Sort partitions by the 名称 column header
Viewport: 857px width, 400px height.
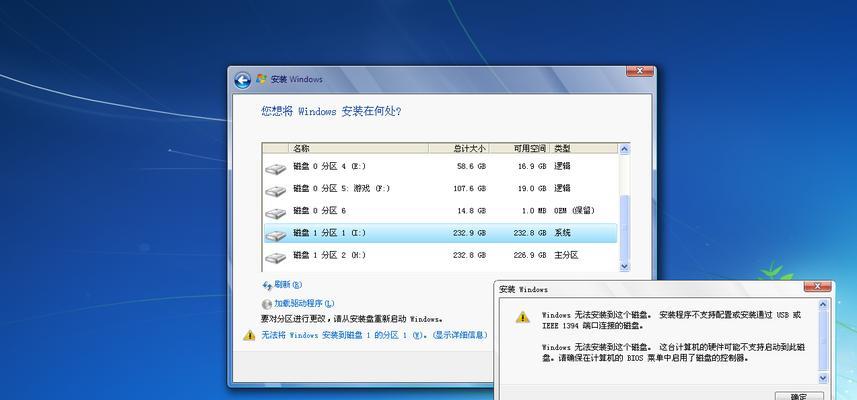359,148
